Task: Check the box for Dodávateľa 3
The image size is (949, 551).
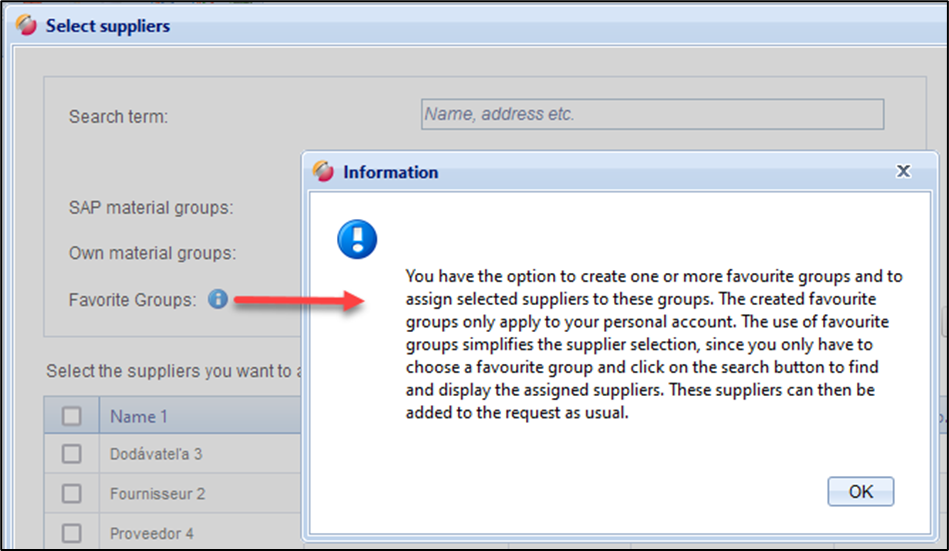Action: pos(72,454)
